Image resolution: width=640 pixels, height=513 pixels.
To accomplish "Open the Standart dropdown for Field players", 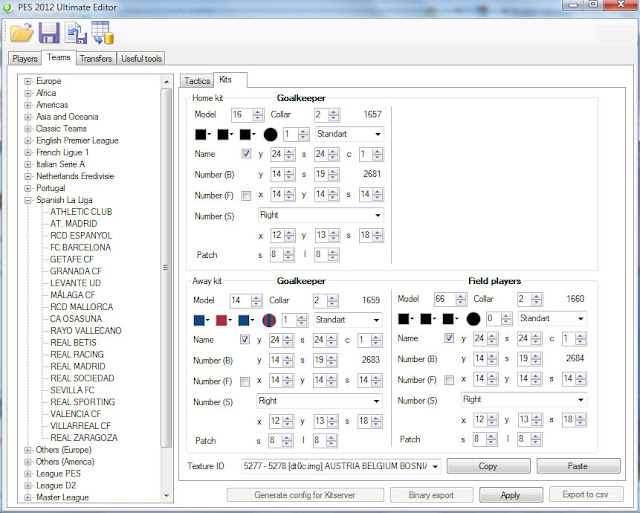I will click(x=552, y=318).
